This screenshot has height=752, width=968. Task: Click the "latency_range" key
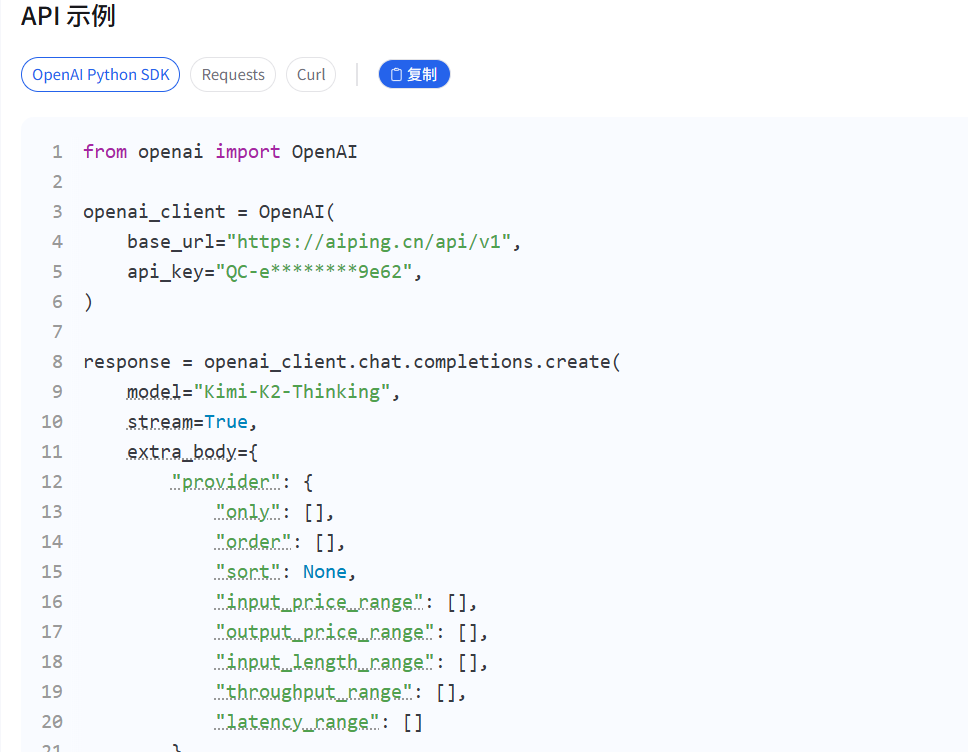[297, 722]
